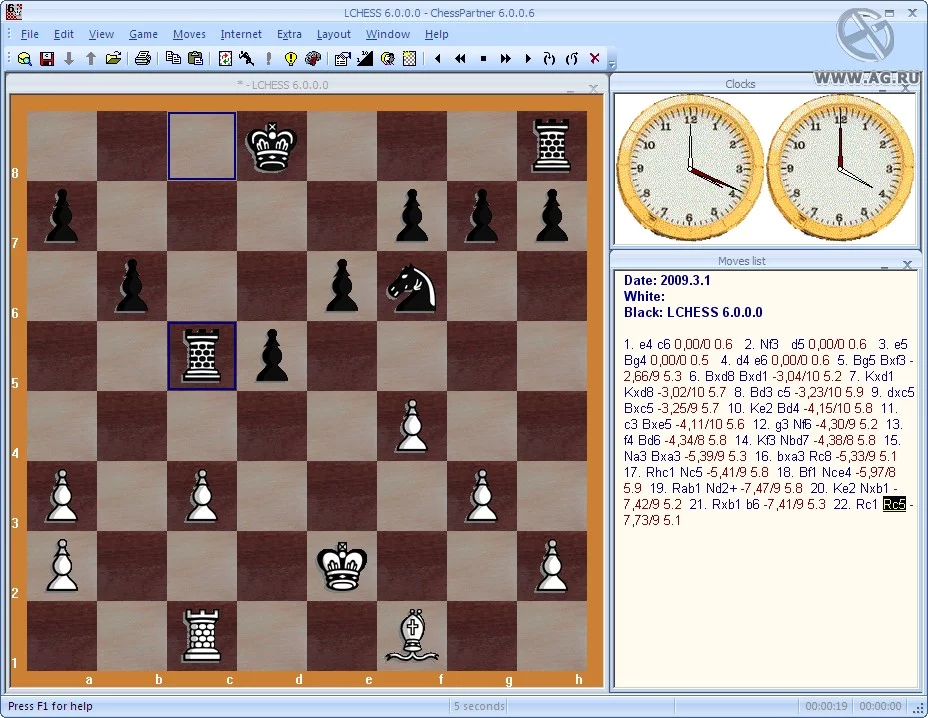Click the printer icon in toolbar
Image resolution: width=928 pixels, height=718 pixels.
143,59
